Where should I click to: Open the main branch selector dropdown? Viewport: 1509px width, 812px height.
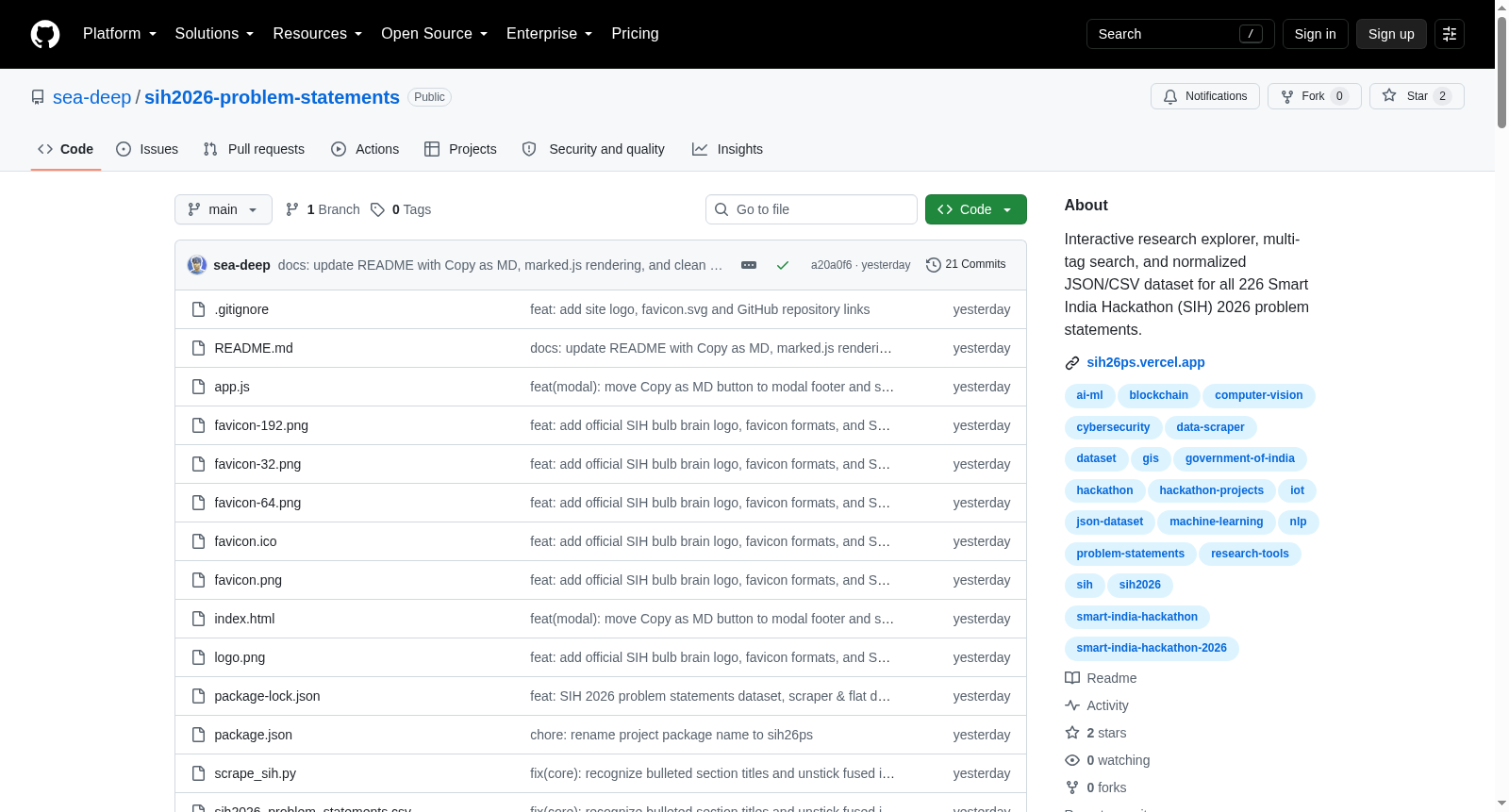tap(224, 209)
